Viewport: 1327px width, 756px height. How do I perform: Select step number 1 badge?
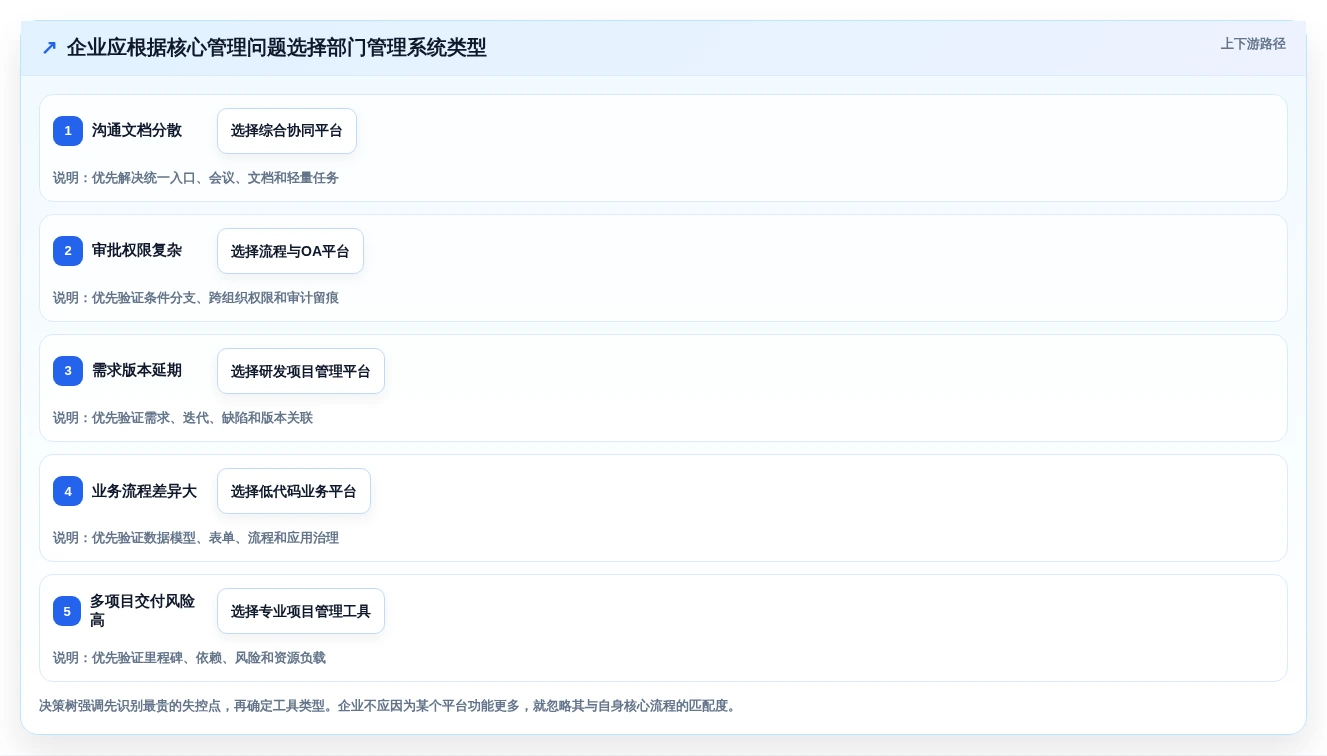(68, 131)
